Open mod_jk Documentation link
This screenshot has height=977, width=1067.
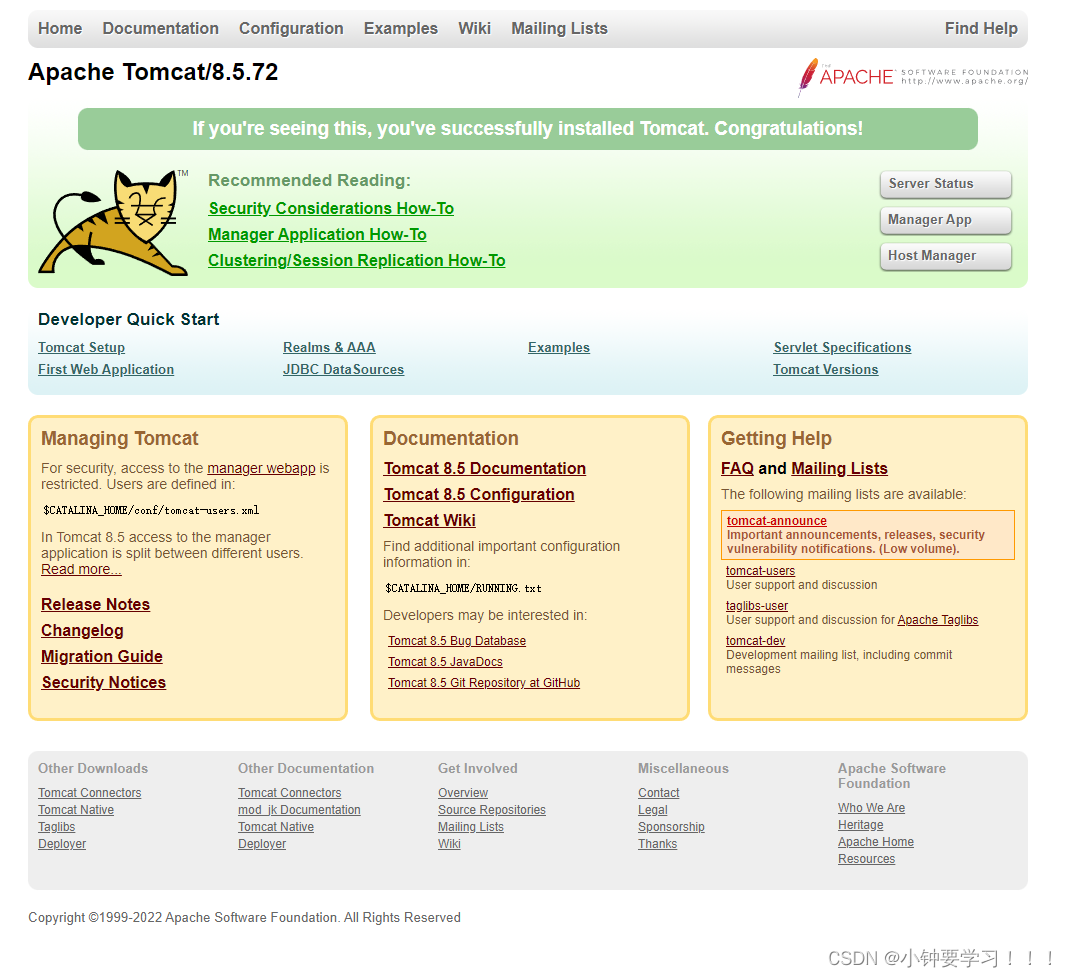(299, 810)
